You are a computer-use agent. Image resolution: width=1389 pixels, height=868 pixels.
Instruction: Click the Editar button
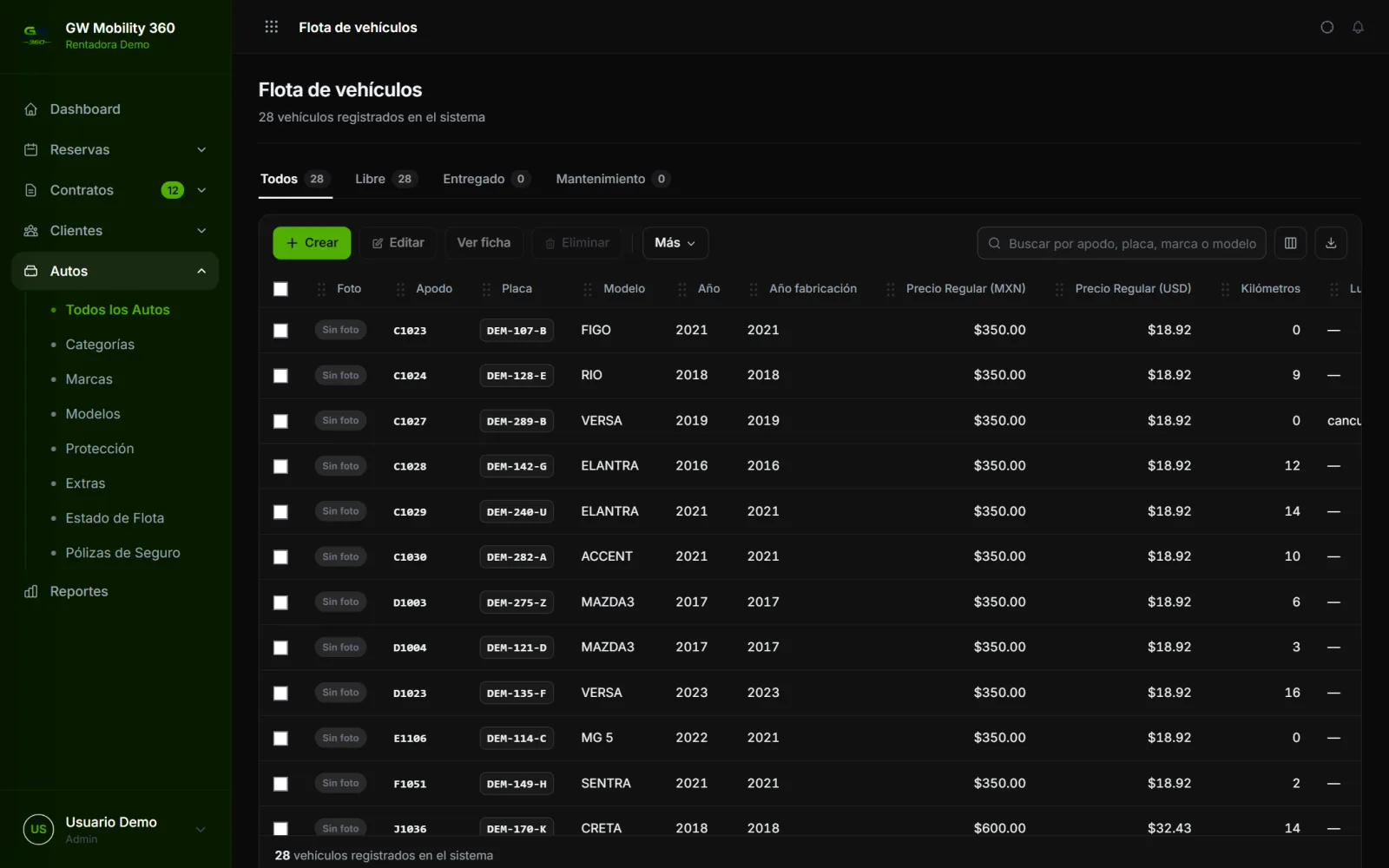click(398, 243)
